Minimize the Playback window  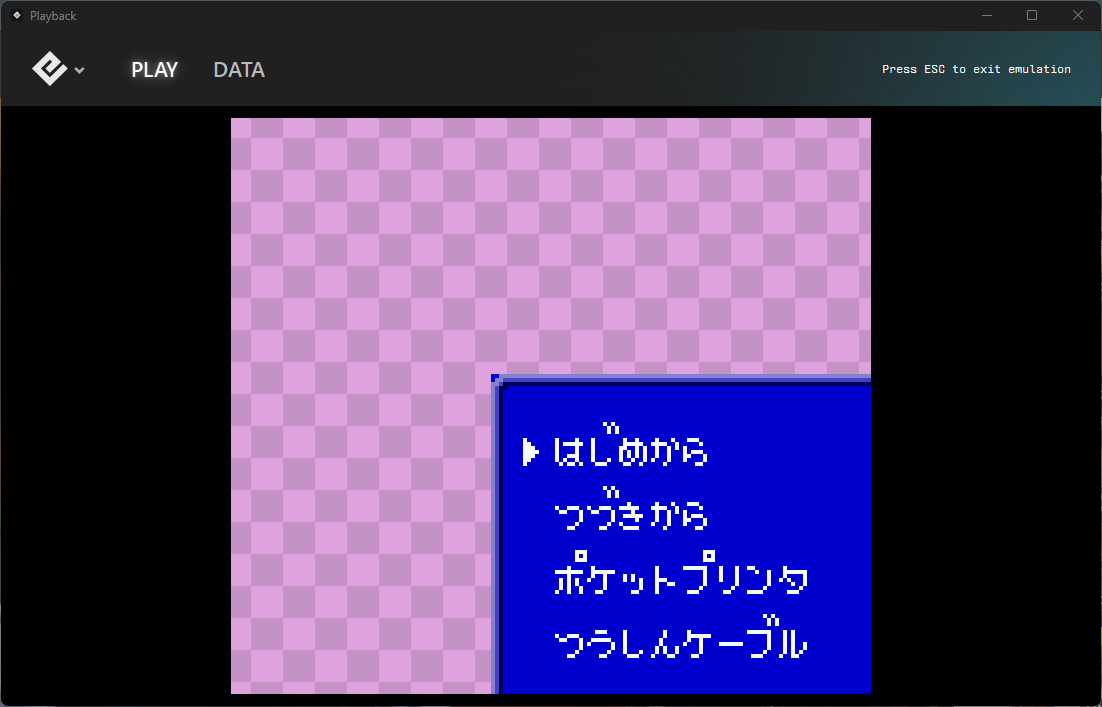point(987,15)
